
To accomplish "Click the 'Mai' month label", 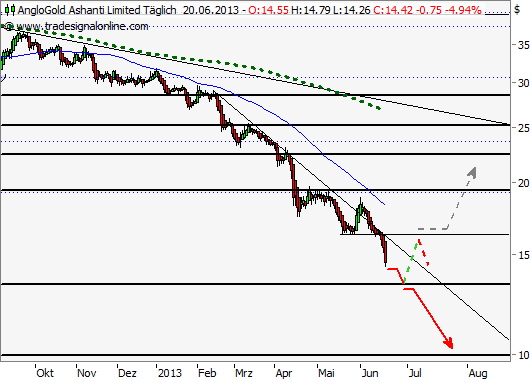I will tap(326, 373).
